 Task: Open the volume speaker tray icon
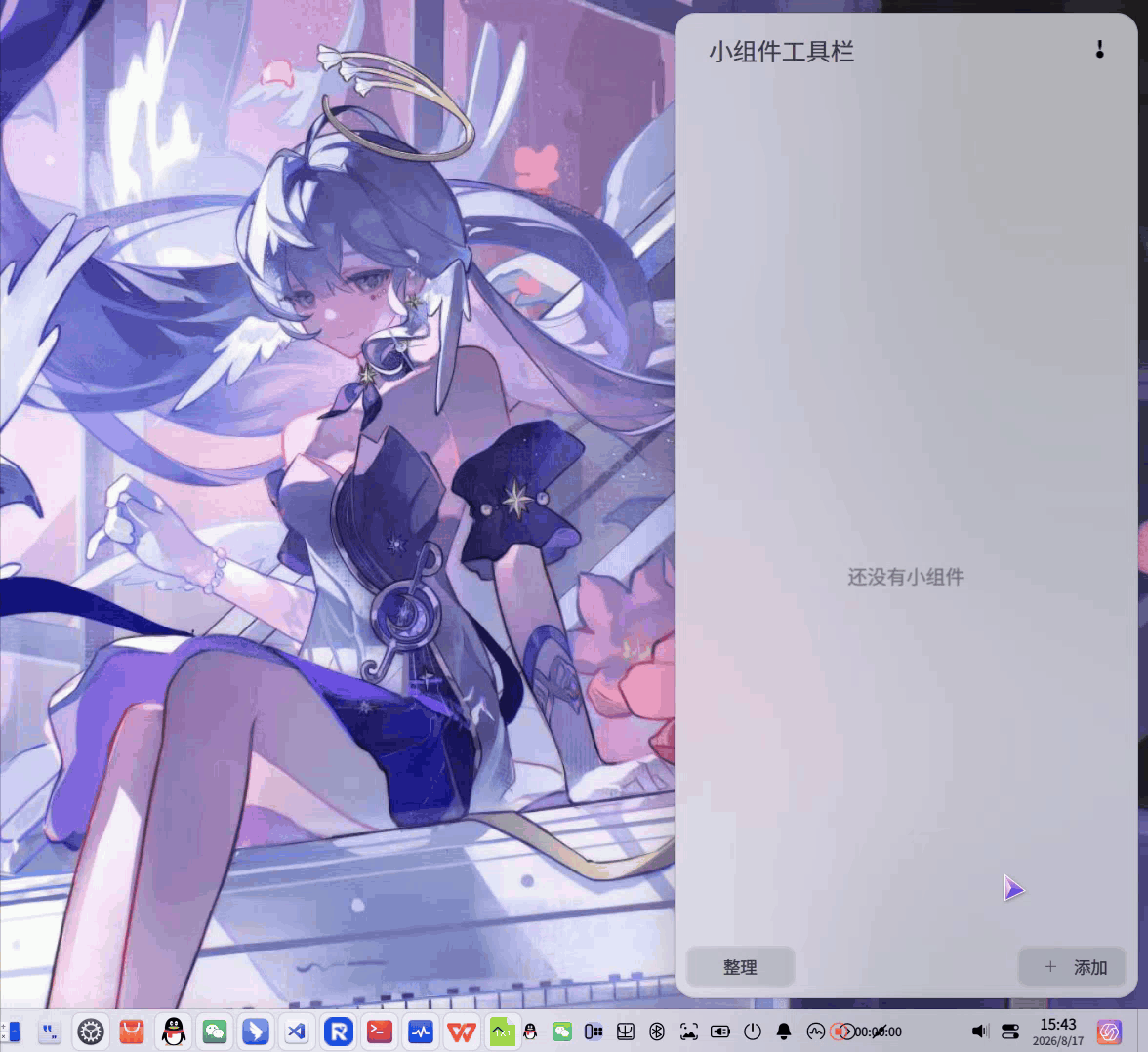tap(980, 1032)
